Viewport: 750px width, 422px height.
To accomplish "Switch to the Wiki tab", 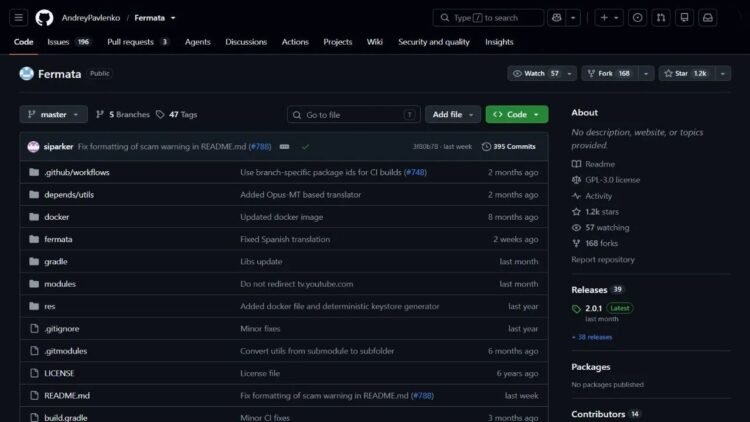I will tap(375, 42).
